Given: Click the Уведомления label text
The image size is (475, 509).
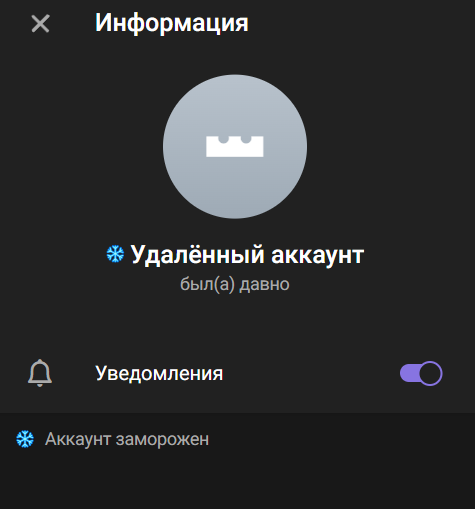Looking at the screenshot, I should pyautogui.click(x=159, y=373).
